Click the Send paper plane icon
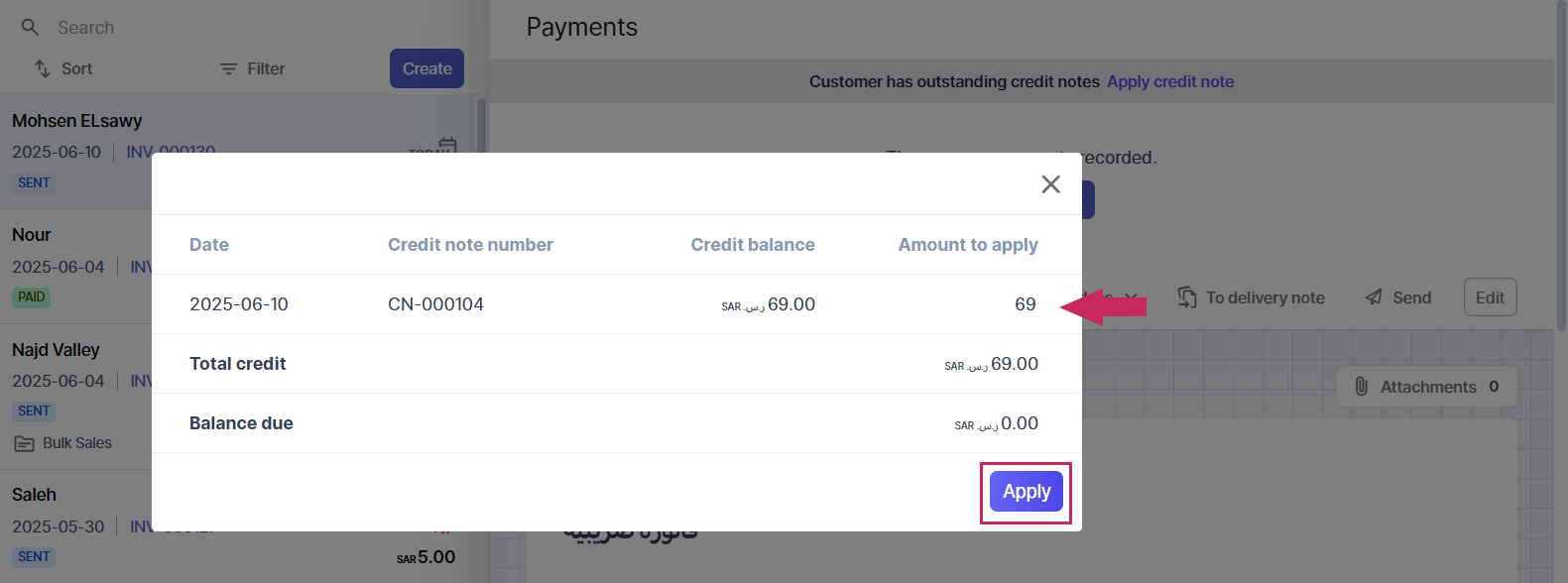Viewport: 1568px width, 583px height. (x=1374, y=297)
